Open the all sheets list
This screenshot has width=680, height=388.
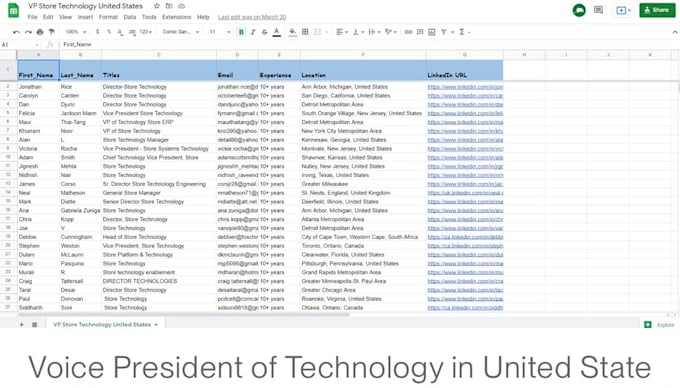(x=34, y=324)
